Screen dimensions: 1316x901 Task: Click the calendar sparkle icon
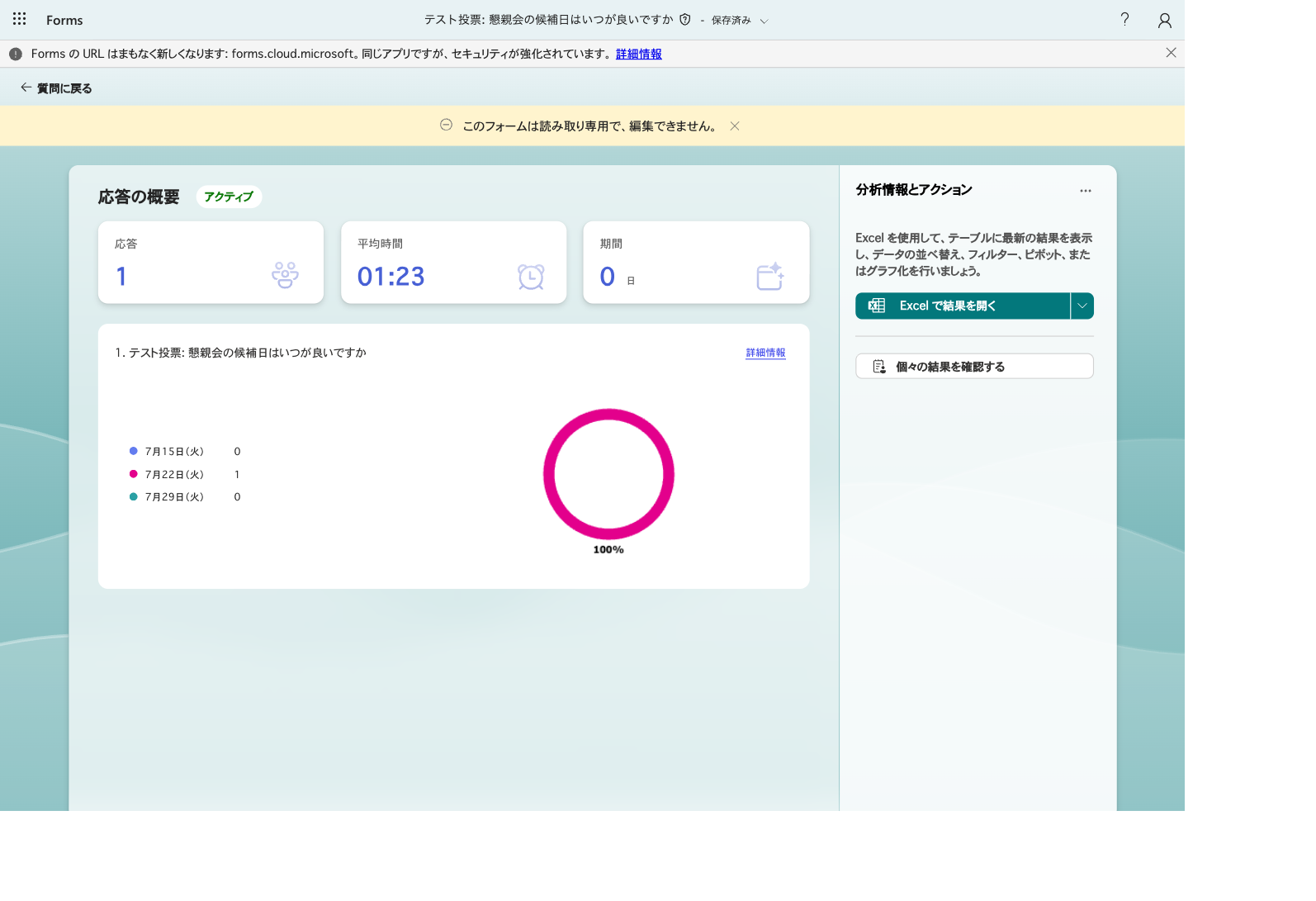click(770, 276)
